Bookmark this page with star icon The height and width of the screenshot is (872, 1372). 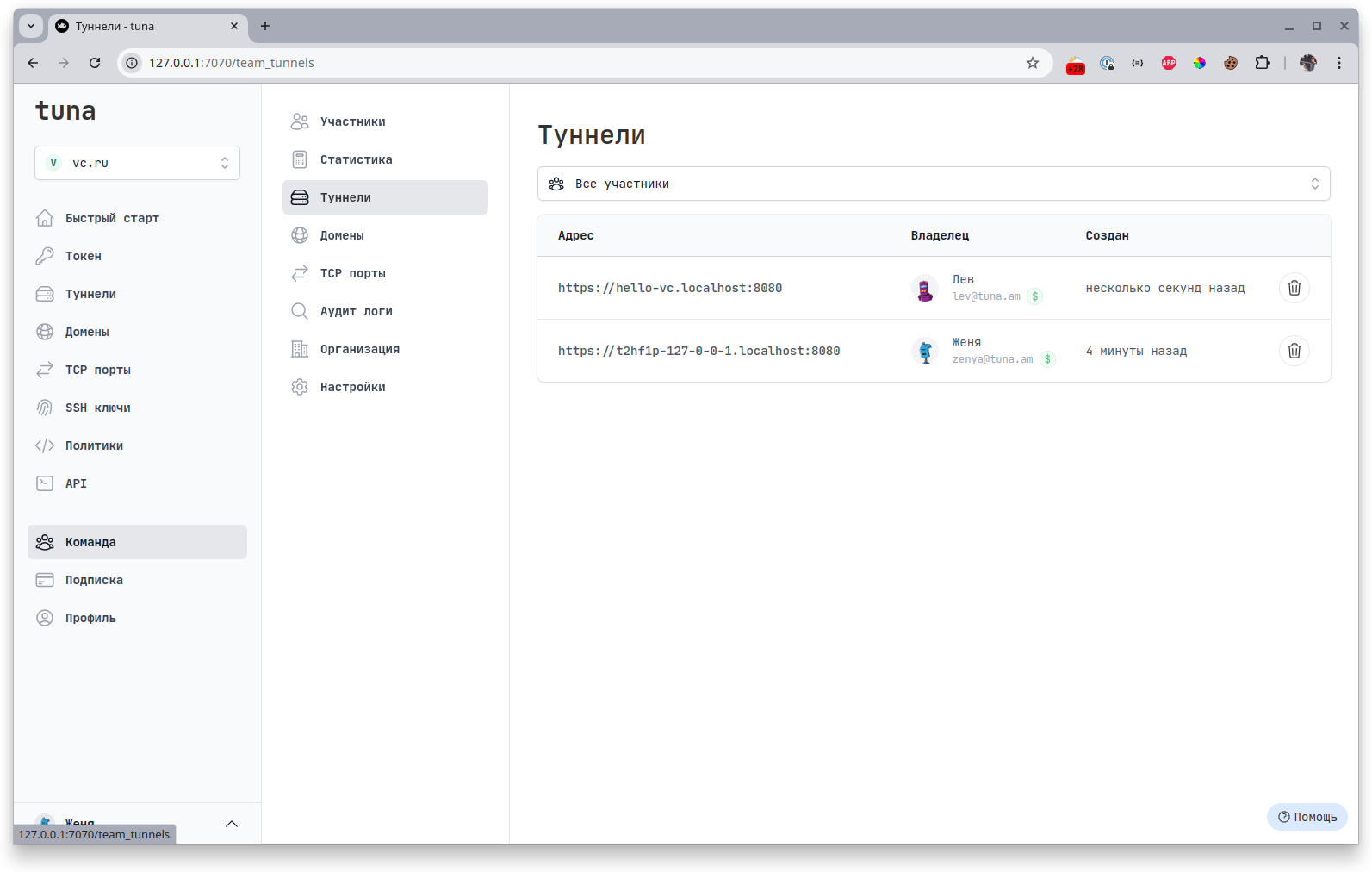tap(1033, 63)
